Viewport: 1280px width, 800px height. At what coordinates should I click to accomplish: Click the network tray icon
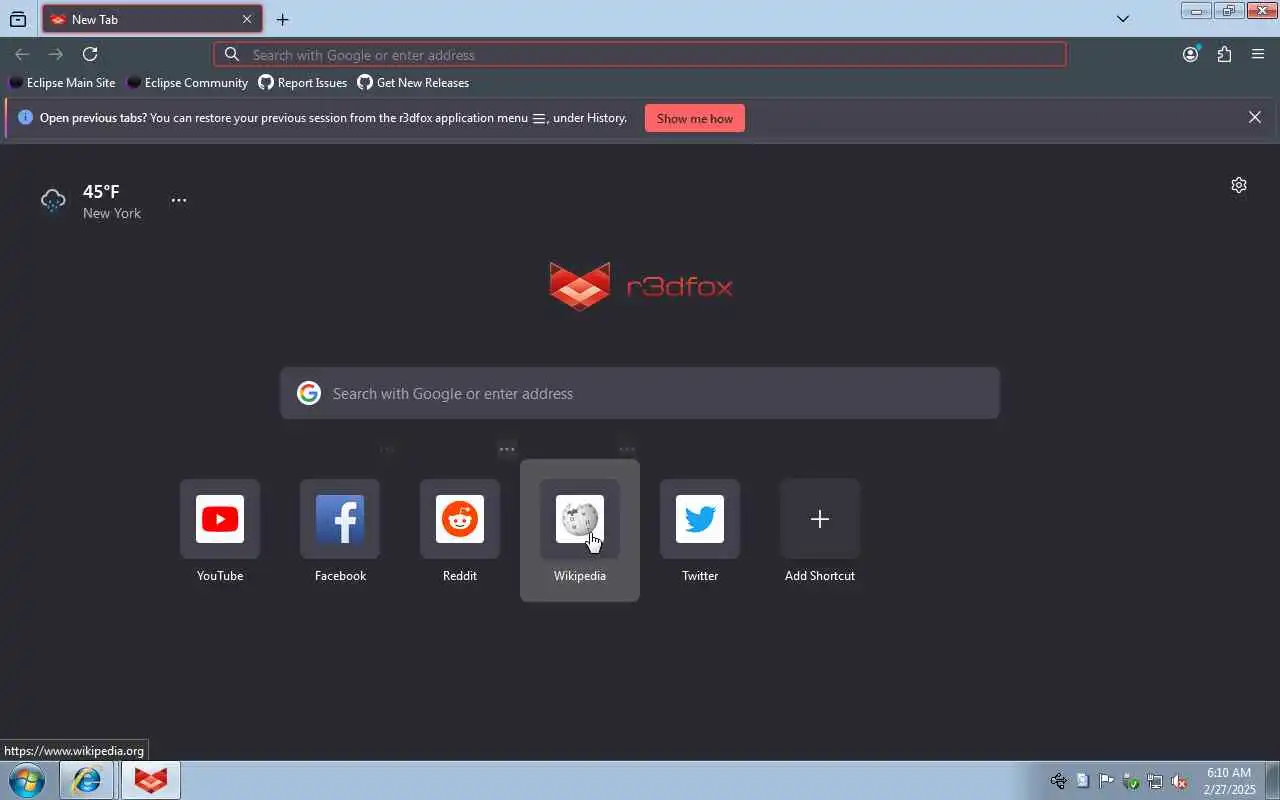click(x=1155, y=781)
